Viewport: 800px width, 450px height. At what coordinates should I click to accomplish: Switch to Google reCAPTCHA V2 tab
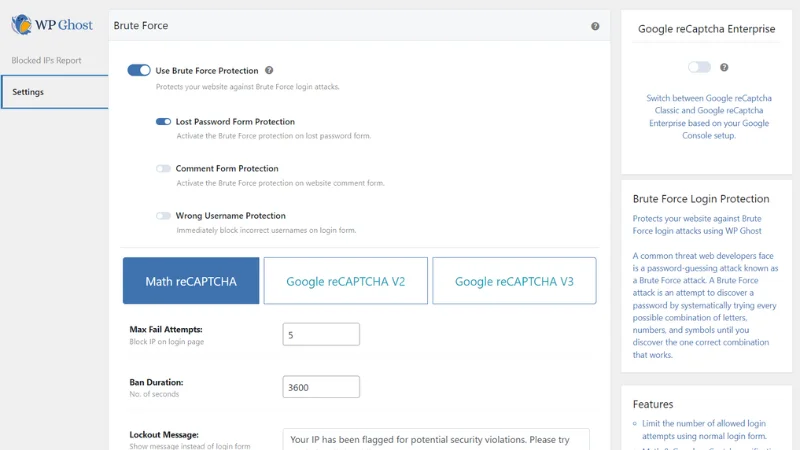pyautogui.click(x=345, y=281)
